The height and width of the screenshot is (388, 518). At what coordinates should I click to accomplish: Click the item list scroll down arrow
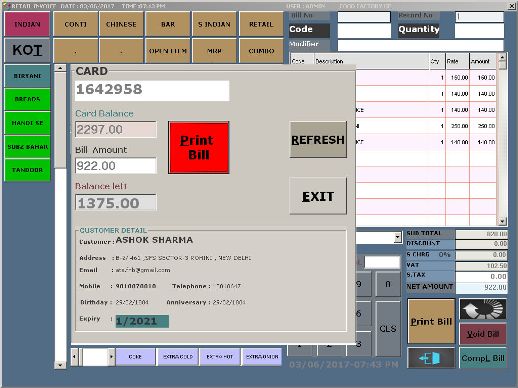(60, 365)
